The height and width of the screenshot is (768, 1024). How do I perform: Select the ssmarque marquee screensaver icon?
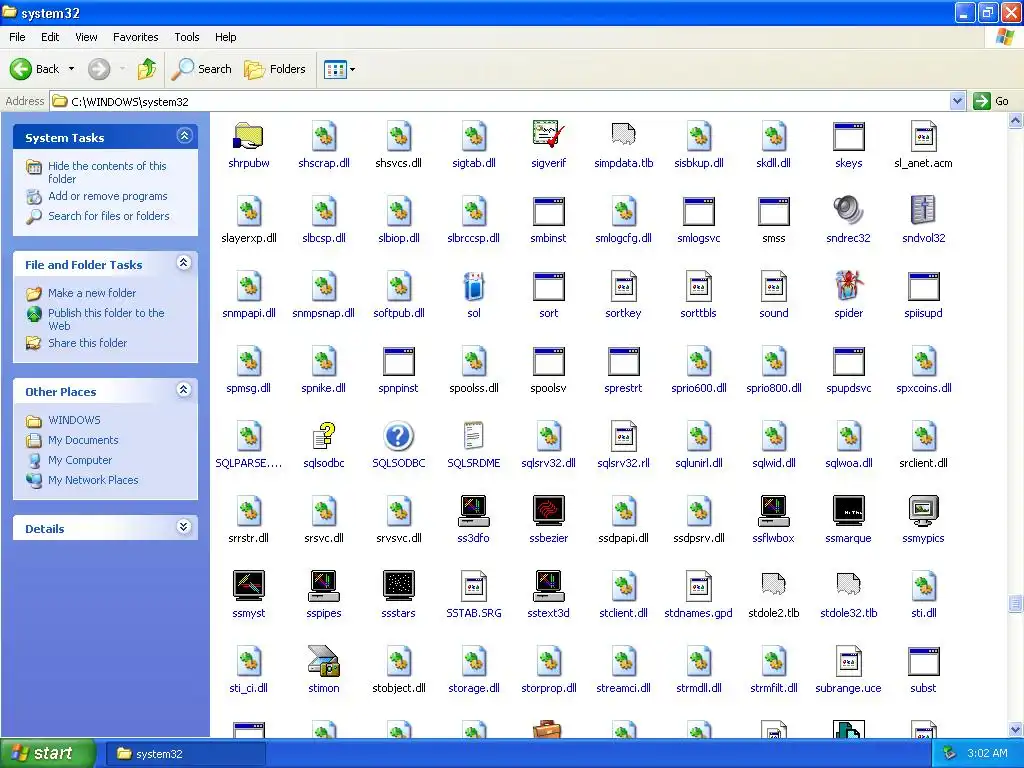tap(848, 511)
